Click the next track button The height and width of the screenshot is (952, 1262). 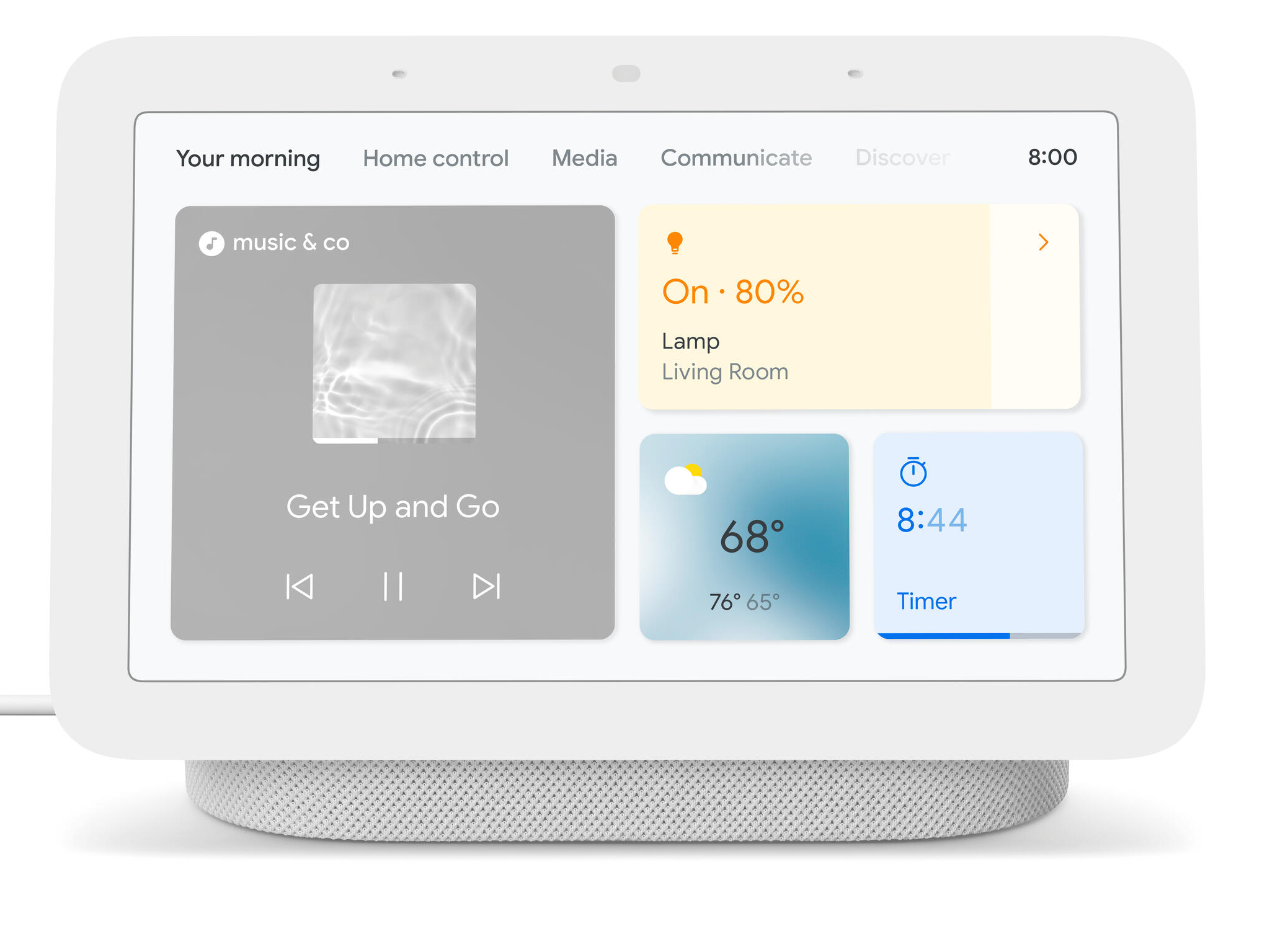tap(485, 585)
